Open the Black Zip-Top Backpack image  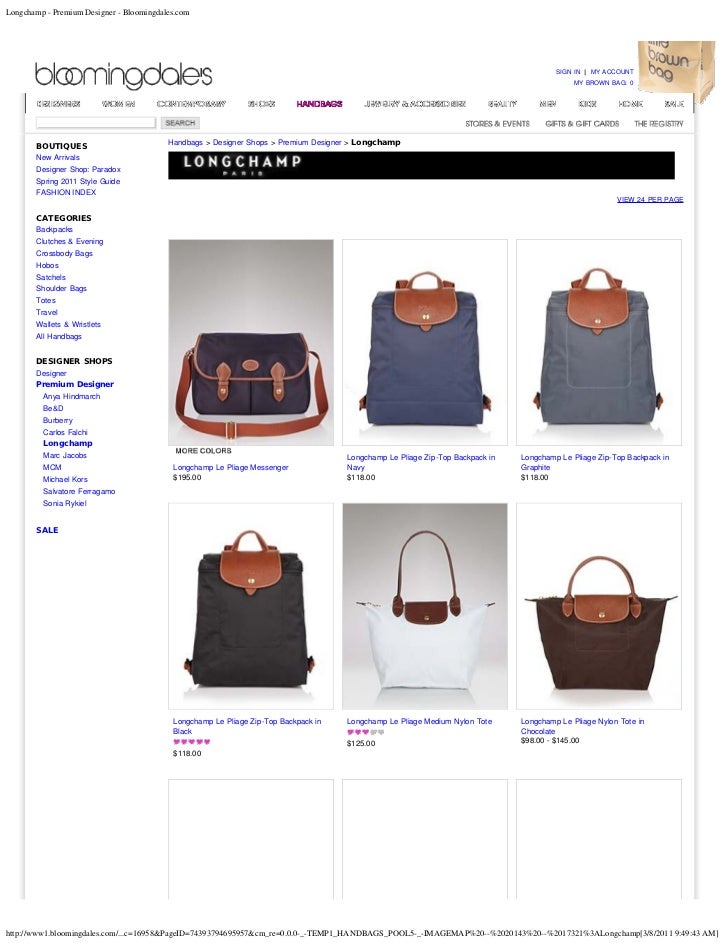tap(251, 606)
